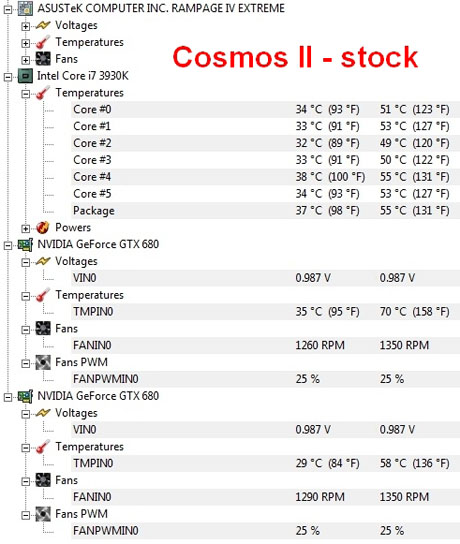The height and width of the screenshot is (544, 460).
Task: Collapse the ASUSTeK RAMPAGE IV EXTREME node
Action: [8, 10]
